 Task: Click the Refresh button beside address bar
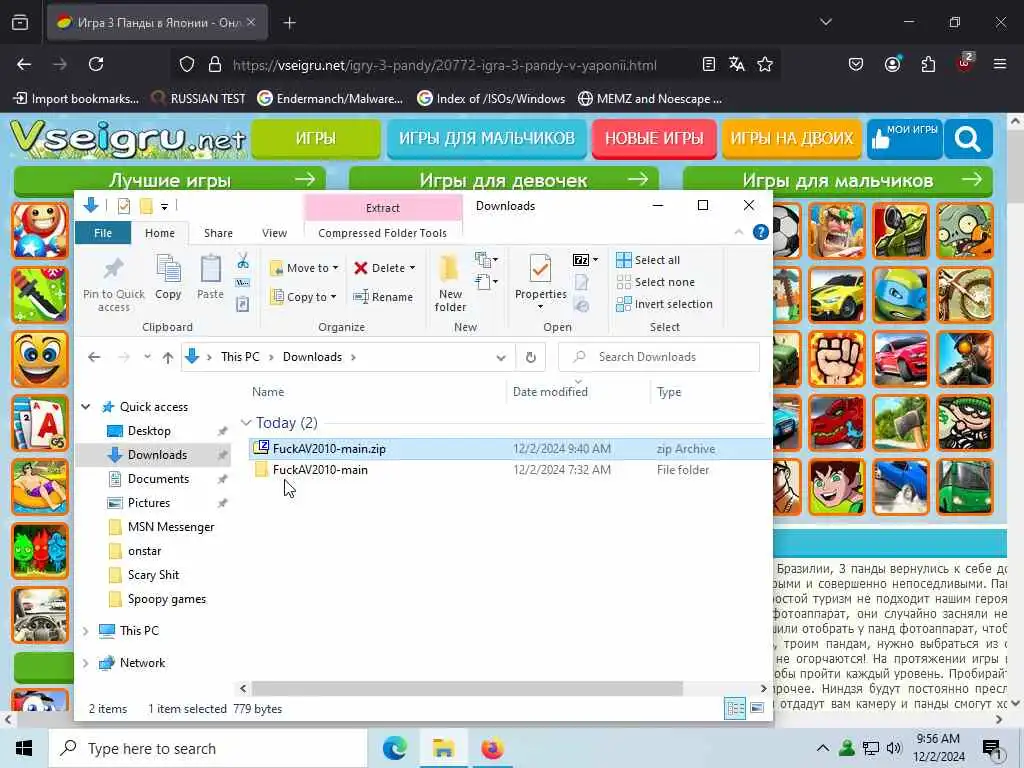530,357
